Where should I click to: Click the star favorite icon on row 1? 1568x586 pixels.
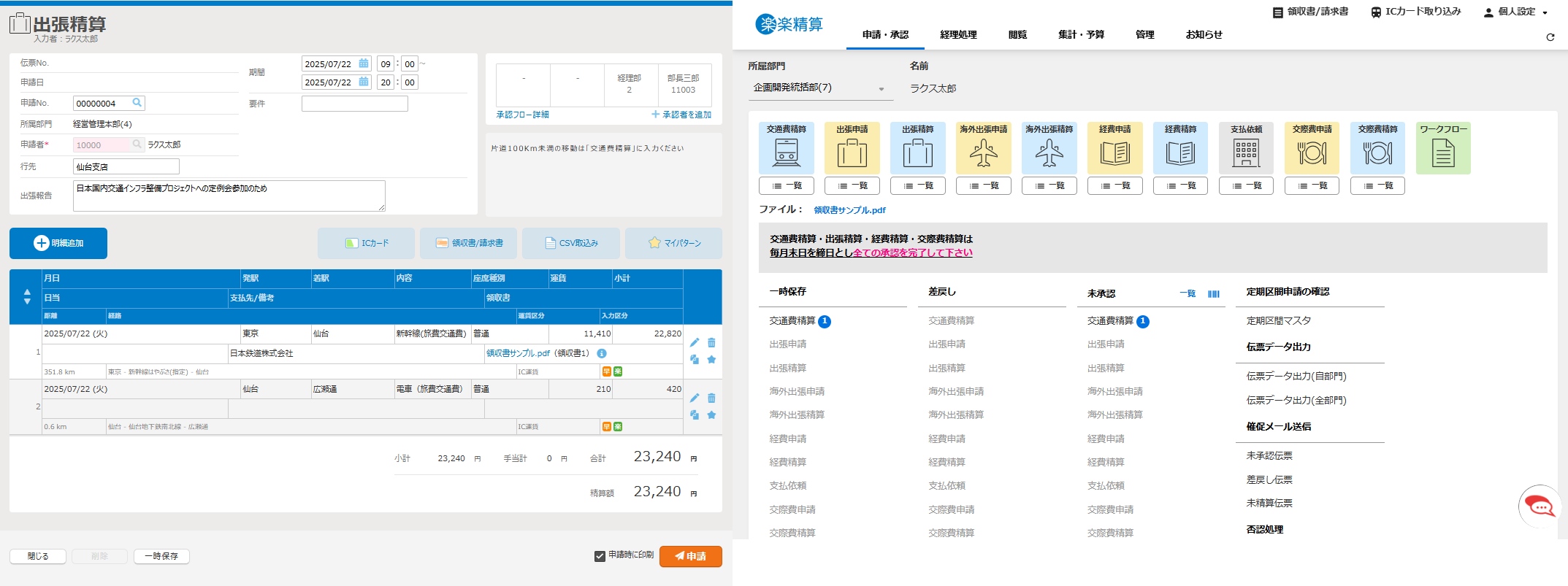click(x=711, y=359)
